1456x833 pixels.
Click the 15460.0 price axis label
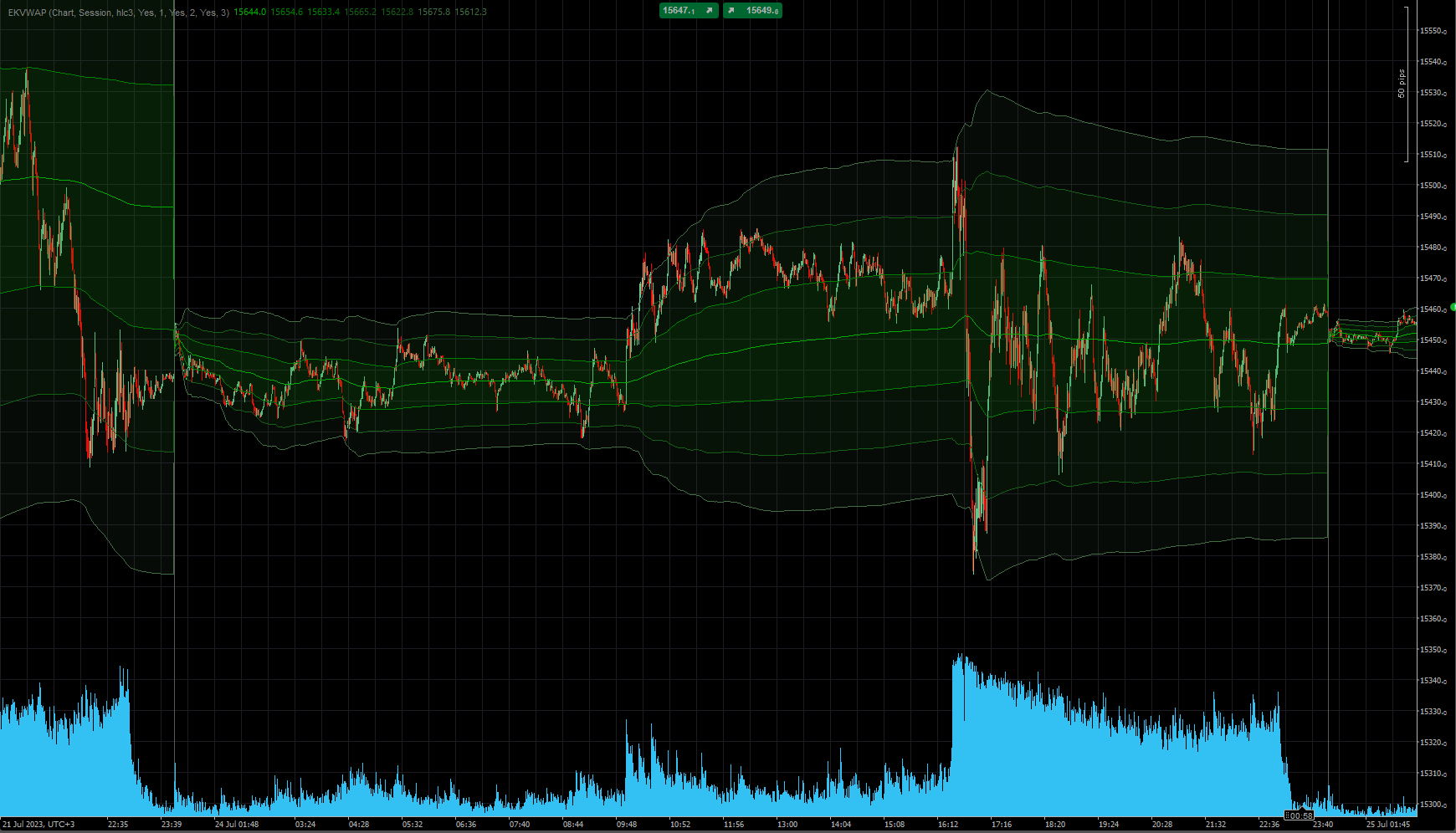(1433, 309)
